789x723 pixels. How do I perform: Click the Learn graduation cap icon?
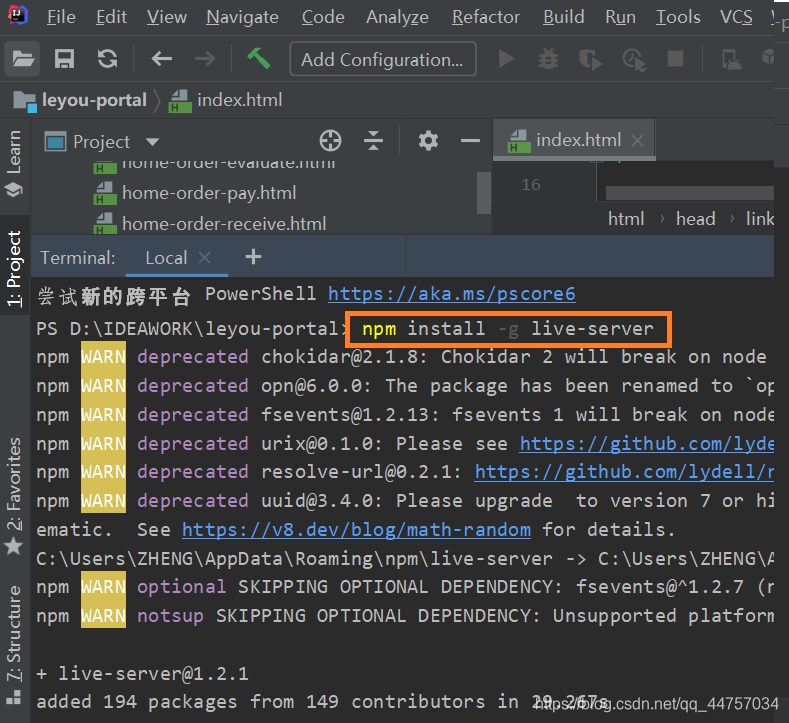(14, 190)
